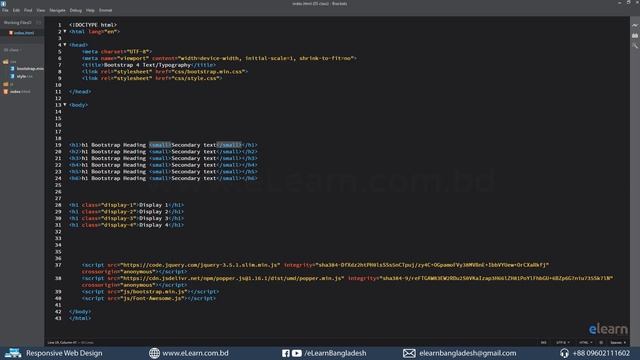
Task: Open the Extension Manager icon
Action: click(x=635, y=36)
